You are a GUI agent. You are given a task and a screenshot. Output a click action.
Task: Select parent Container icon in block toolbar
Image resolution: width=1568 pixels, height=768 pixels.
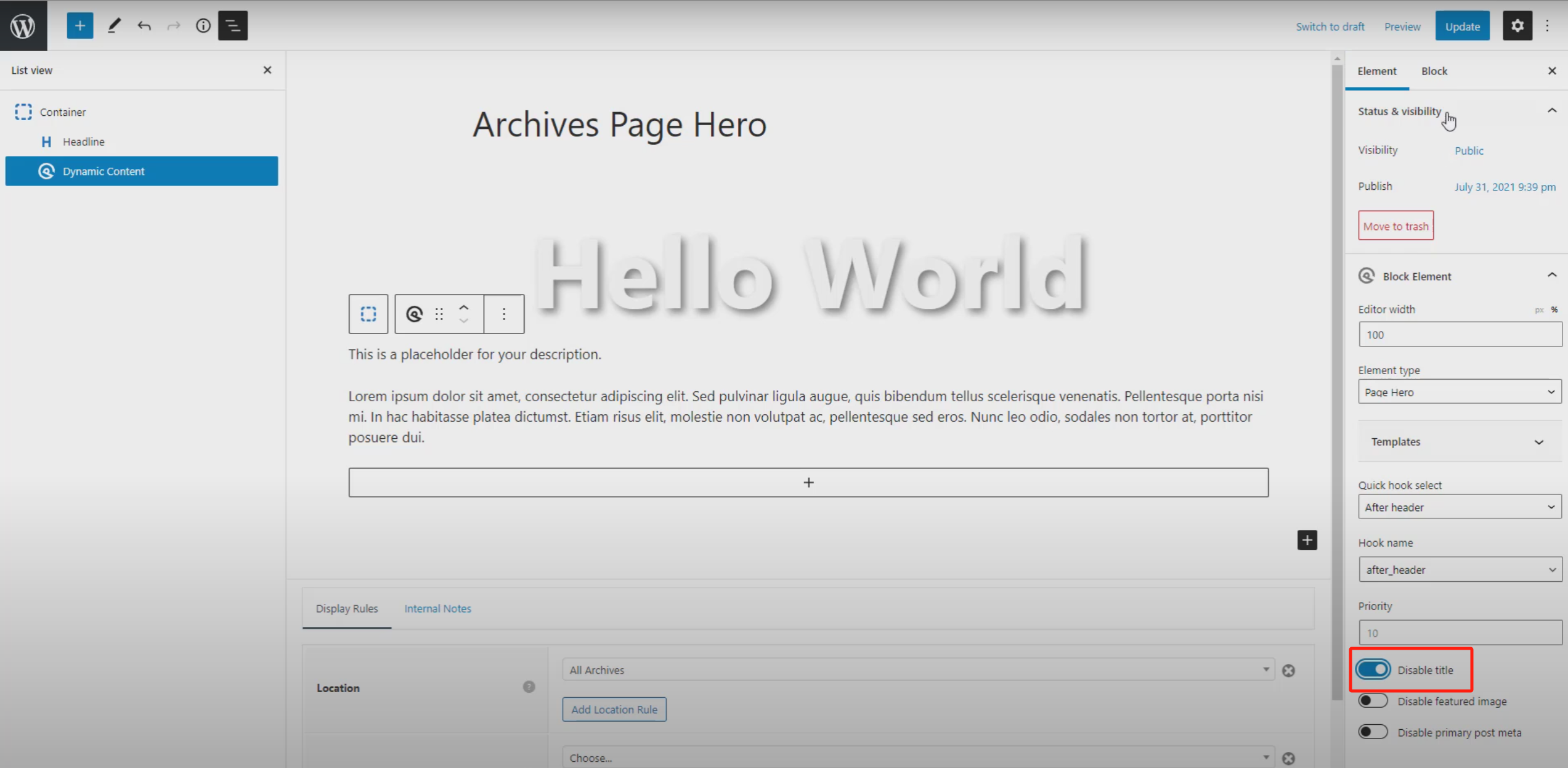click(x=368, y=314)
